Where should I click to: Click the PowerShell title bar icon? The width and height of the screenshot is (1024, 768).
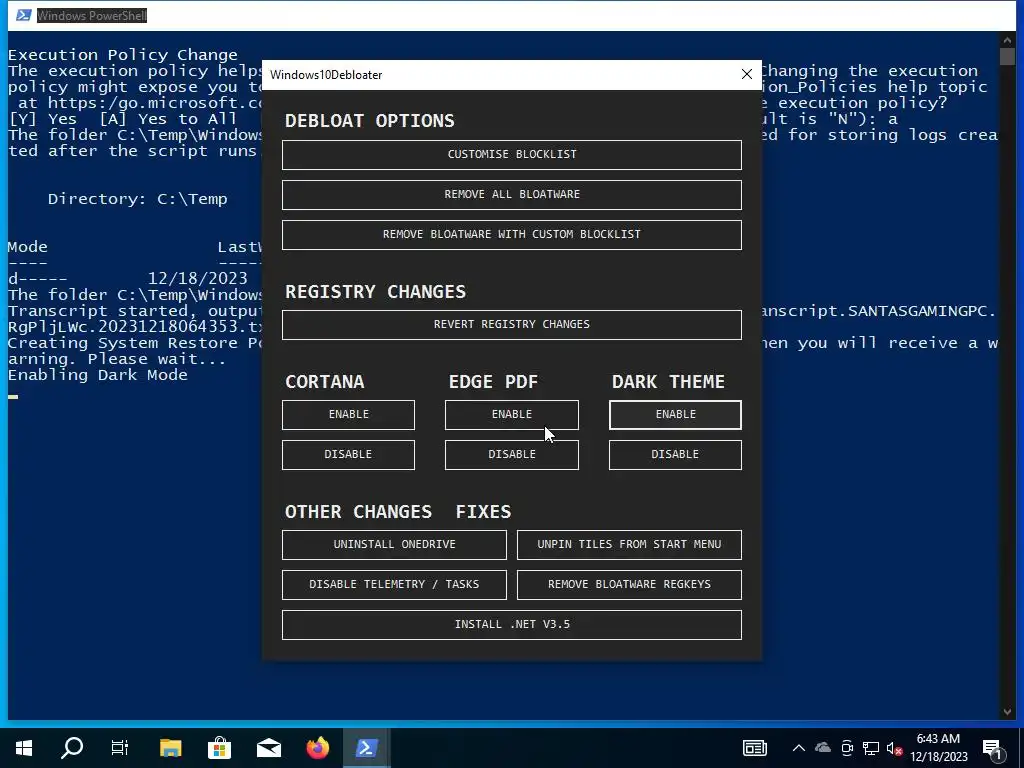click(24, 15)
